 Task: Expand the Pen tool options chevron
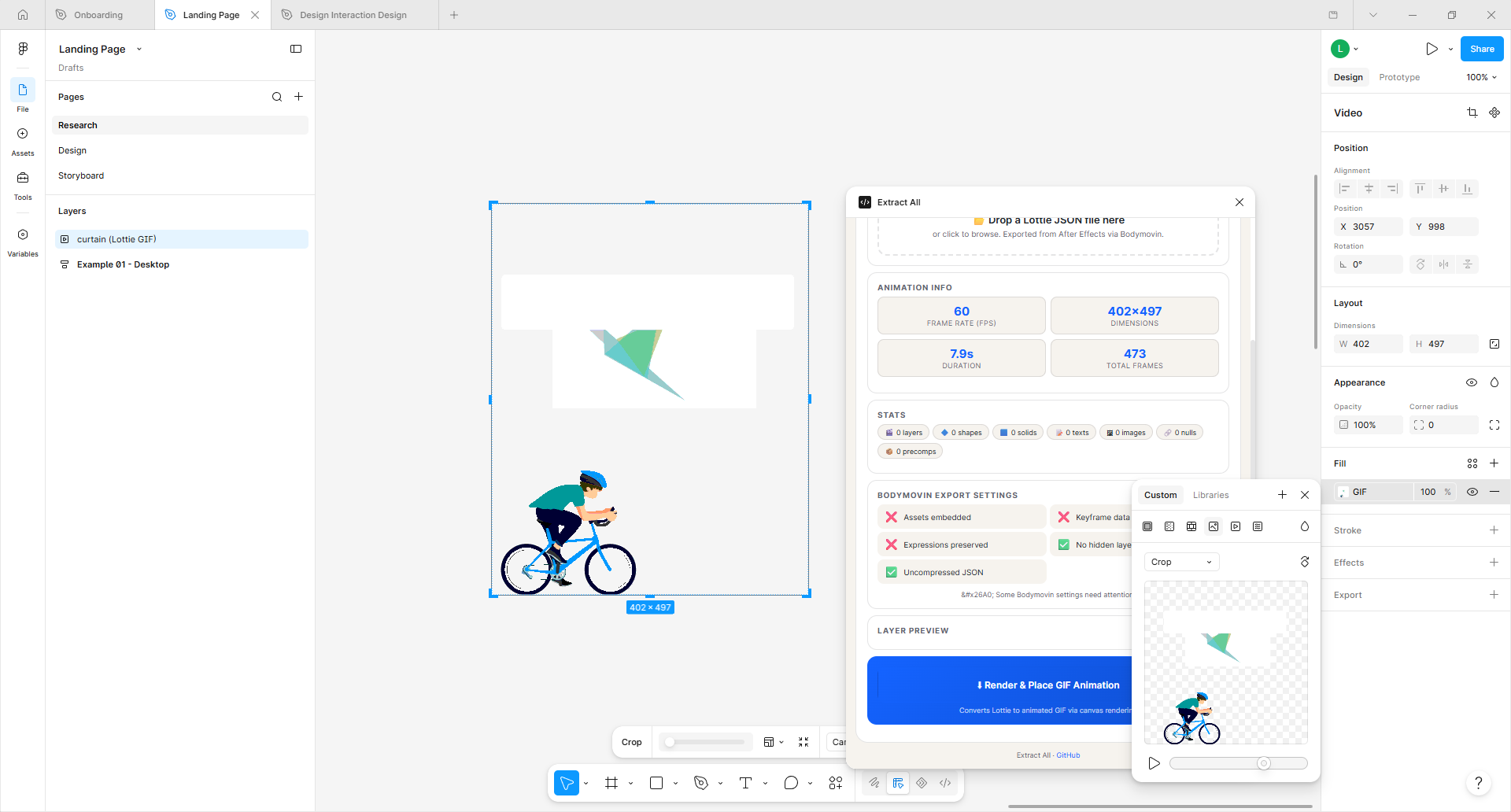pyautogui.click(x=721, y=784)
